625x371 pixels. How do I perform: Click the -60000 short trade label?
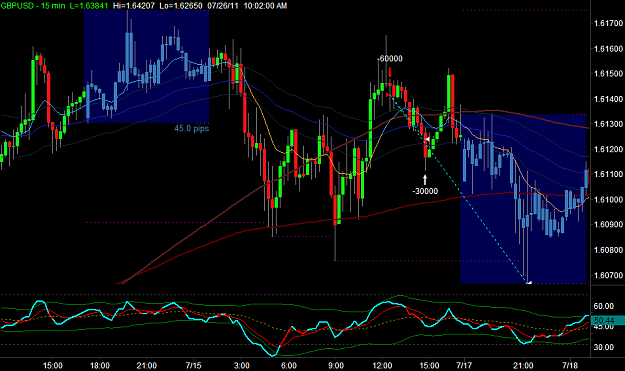click(x=390, y=59)
